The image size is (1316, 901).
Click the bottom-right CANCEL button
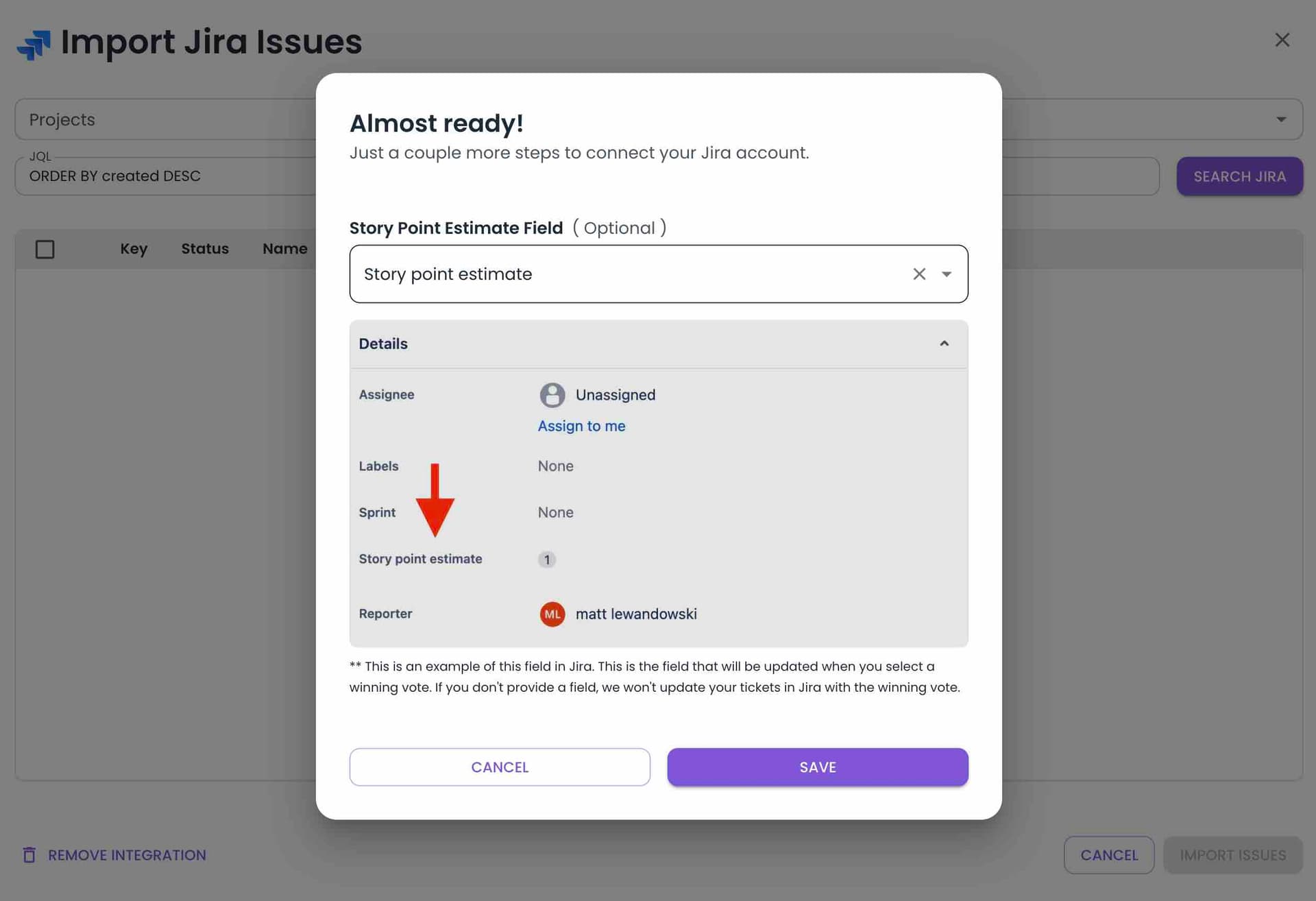click(1108, 854)
